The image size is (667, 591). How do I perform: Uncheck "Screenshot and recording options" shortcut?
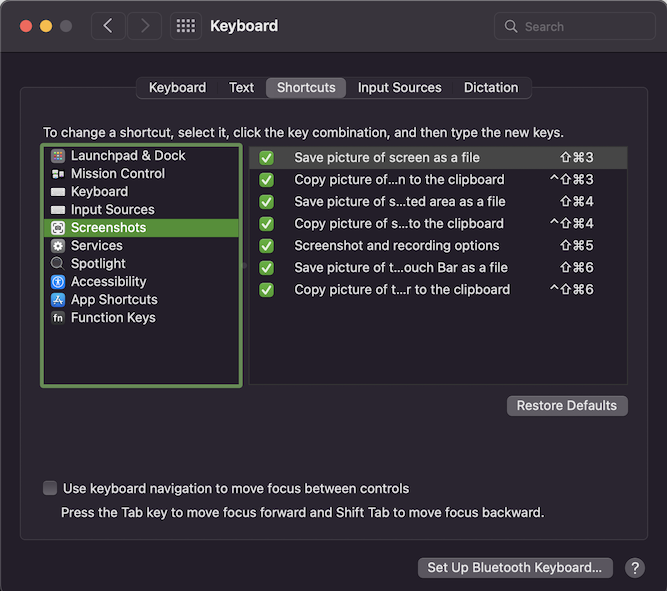pos(267,246)
